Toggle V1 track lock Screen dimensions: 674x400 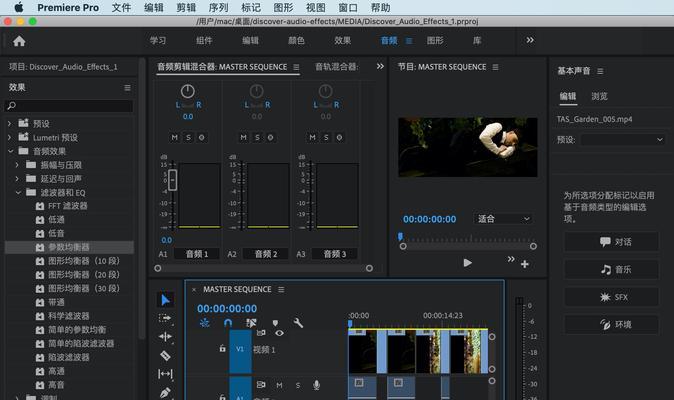tap(222, 349)
